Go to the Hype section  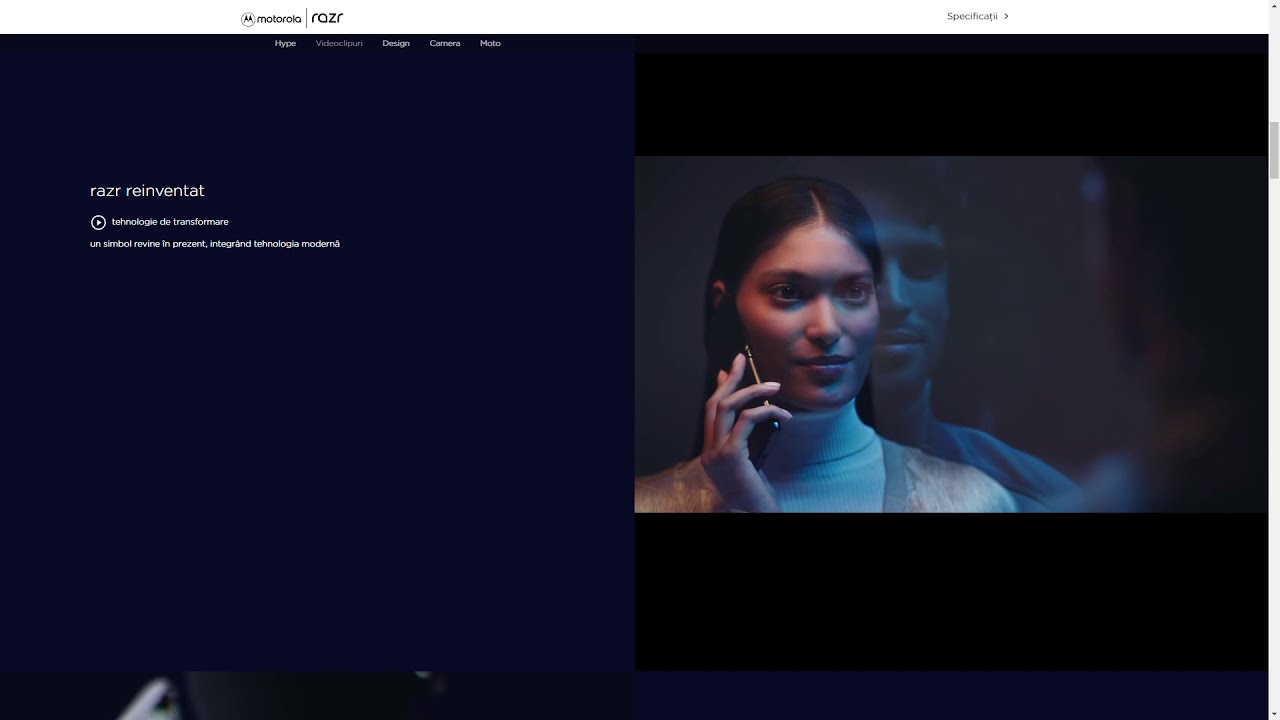pyautogui.click(x=285, y=43)
